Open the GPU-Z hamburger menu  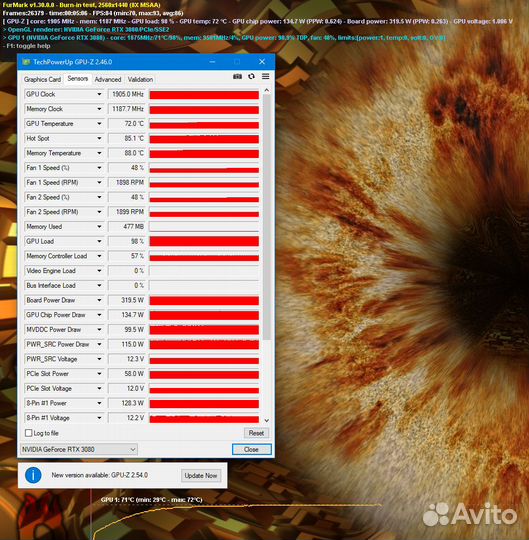[266, 76]
